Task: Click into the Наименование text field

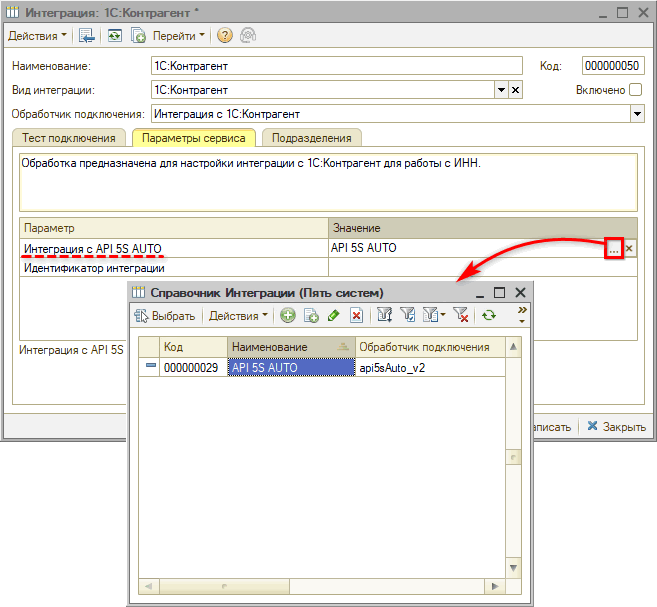Action: pos(336,66)
